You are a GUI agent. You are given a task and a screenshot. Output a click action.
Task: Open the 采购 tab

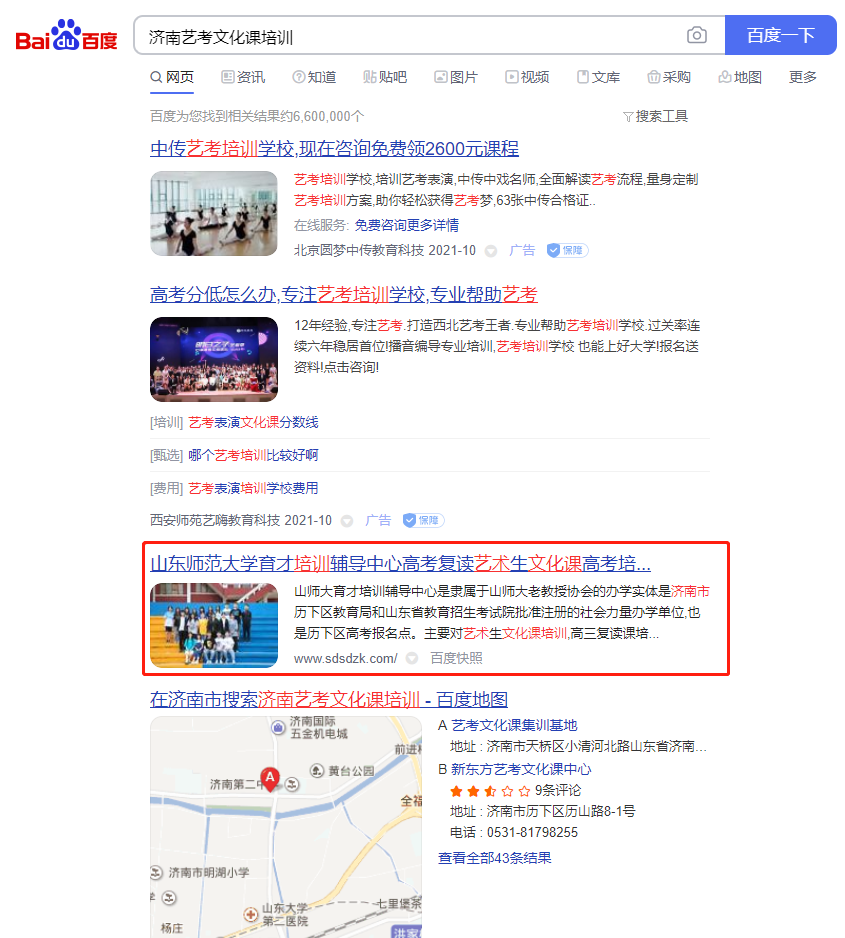point(669,77)
